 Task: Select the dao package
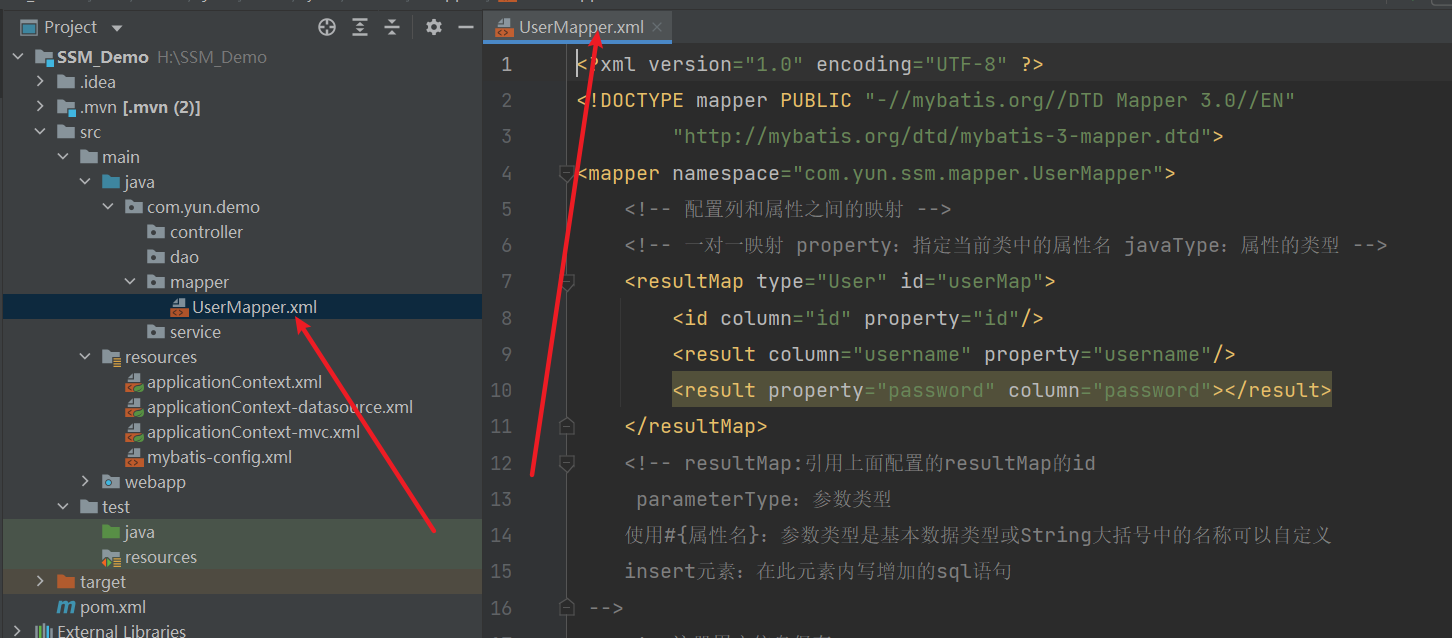(x=184, y=257)
